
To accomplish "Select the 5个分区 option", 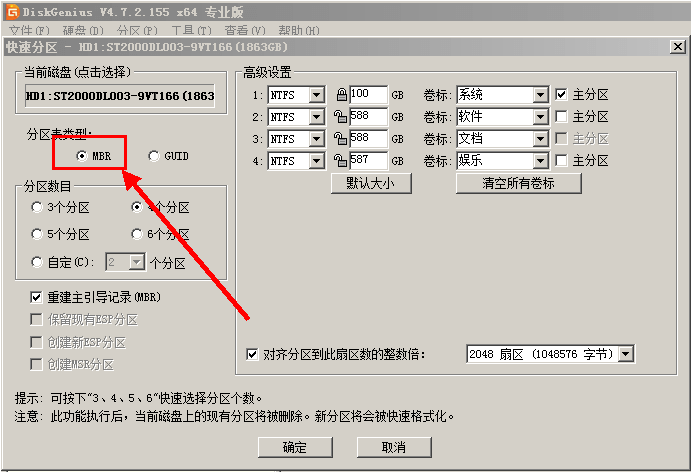I will [38, 235].
